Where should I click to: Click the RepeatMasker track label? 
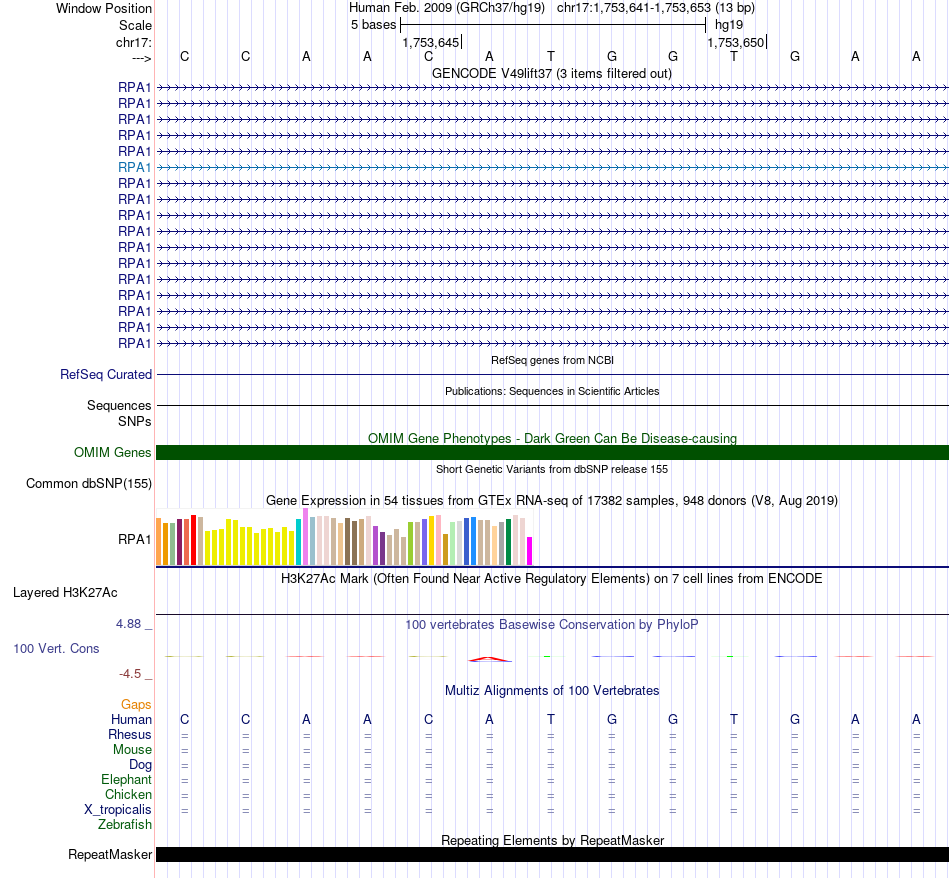tap(110, 854)
